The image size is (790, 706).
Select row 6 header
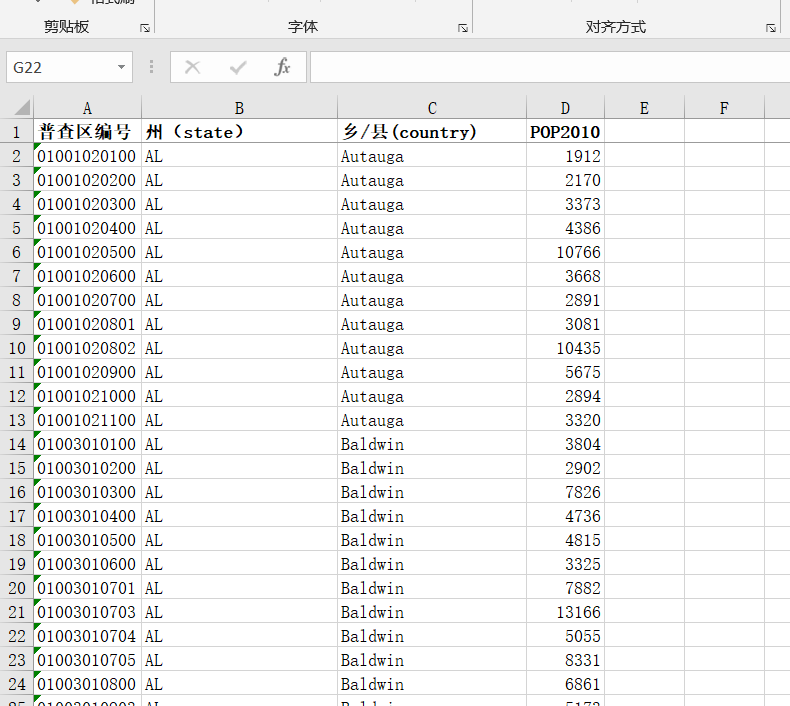[17, 252]
